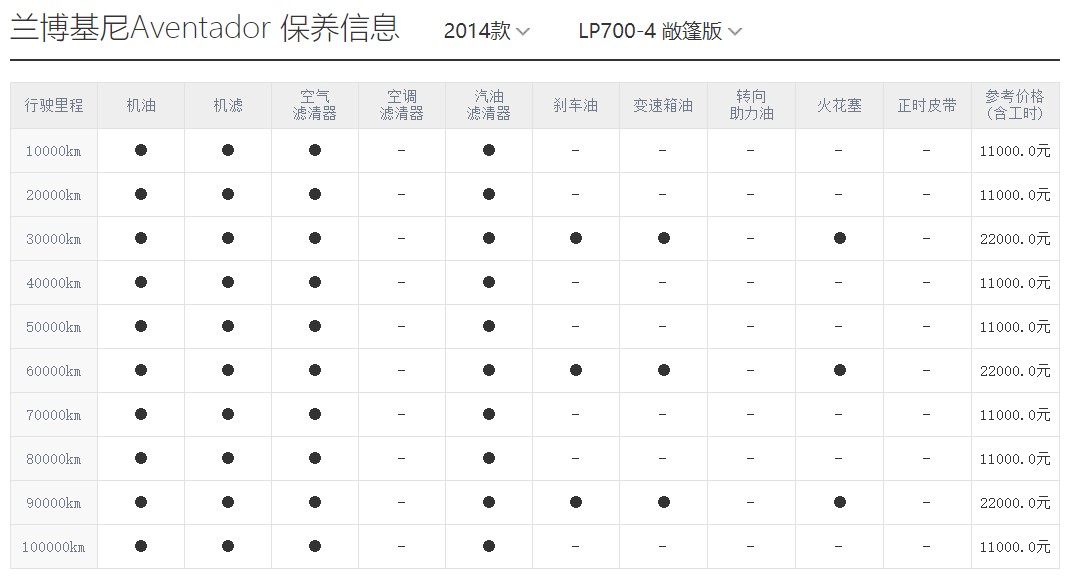Select the 20000km mileage row label
1085x585 pixels.
tap(54, 195)
